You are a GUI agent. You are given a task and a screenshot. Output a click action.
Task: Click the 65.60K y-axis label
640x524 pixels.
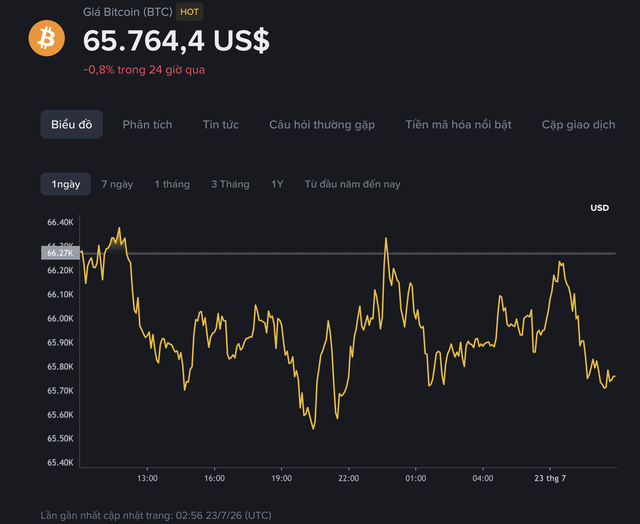coord(60,415)
